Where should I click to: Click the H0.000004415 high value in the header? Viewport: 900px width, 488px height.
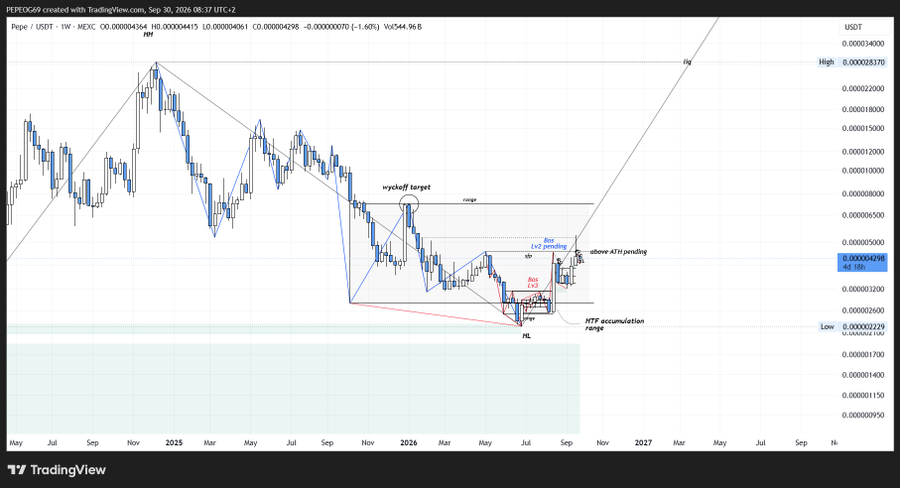174,26
